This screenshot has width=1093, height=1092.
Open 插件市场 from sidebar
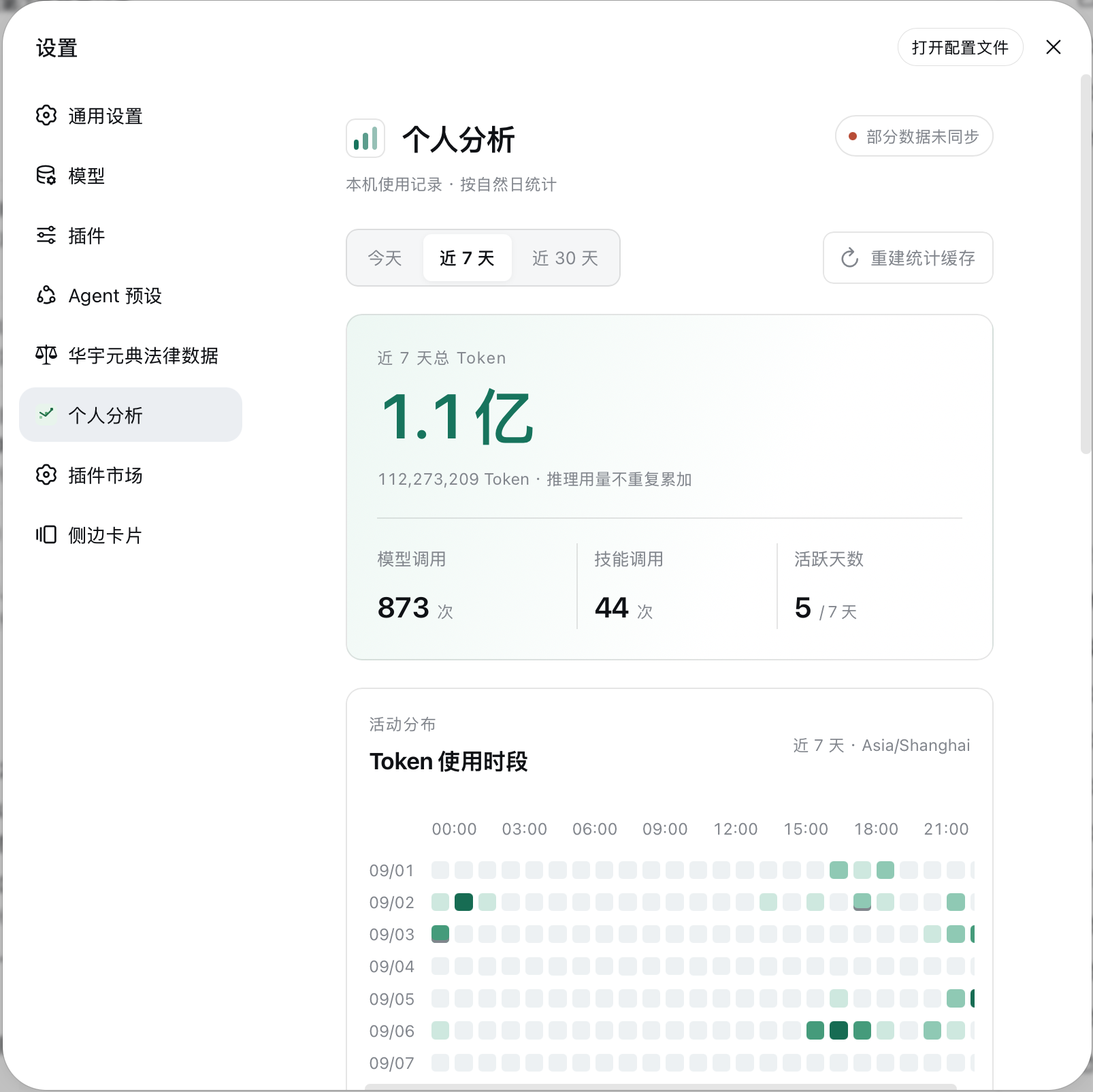[131, 475]
